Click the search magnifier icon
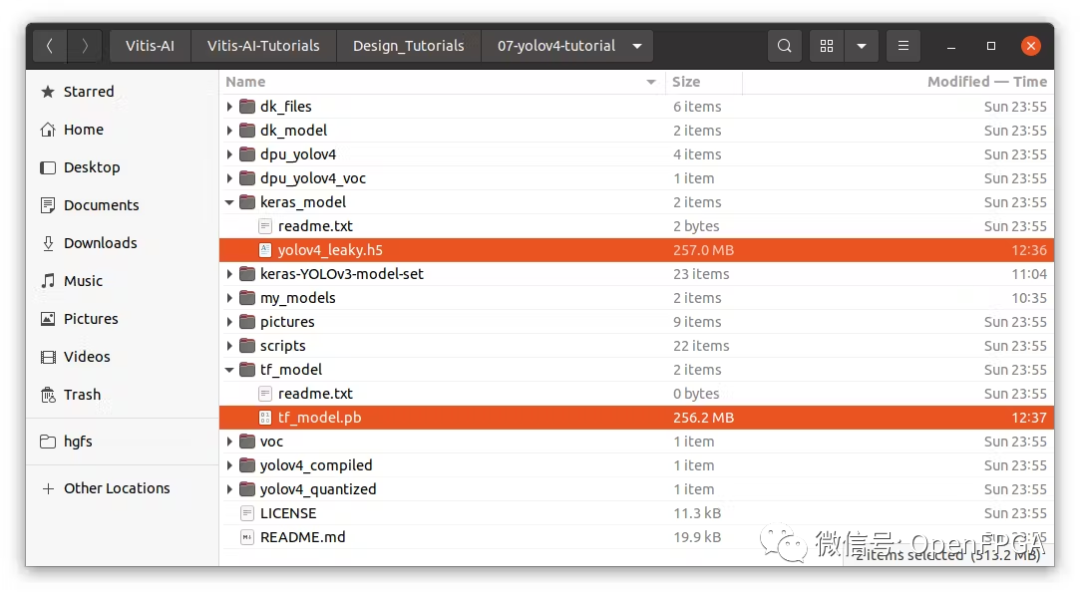Image resolution: width=1080 pixels, height=595 pixels. tap(785, 46)
